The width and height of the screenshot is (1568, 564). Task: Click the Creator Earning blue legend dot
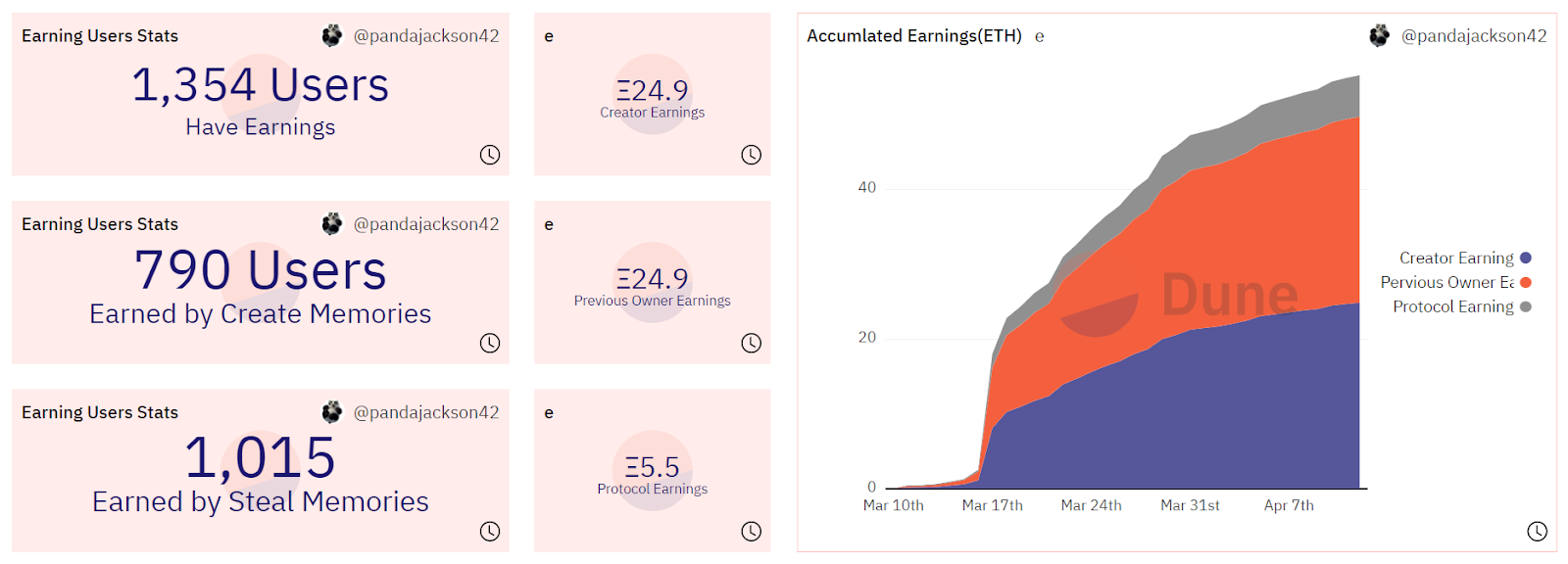[x=1526, y=258]
